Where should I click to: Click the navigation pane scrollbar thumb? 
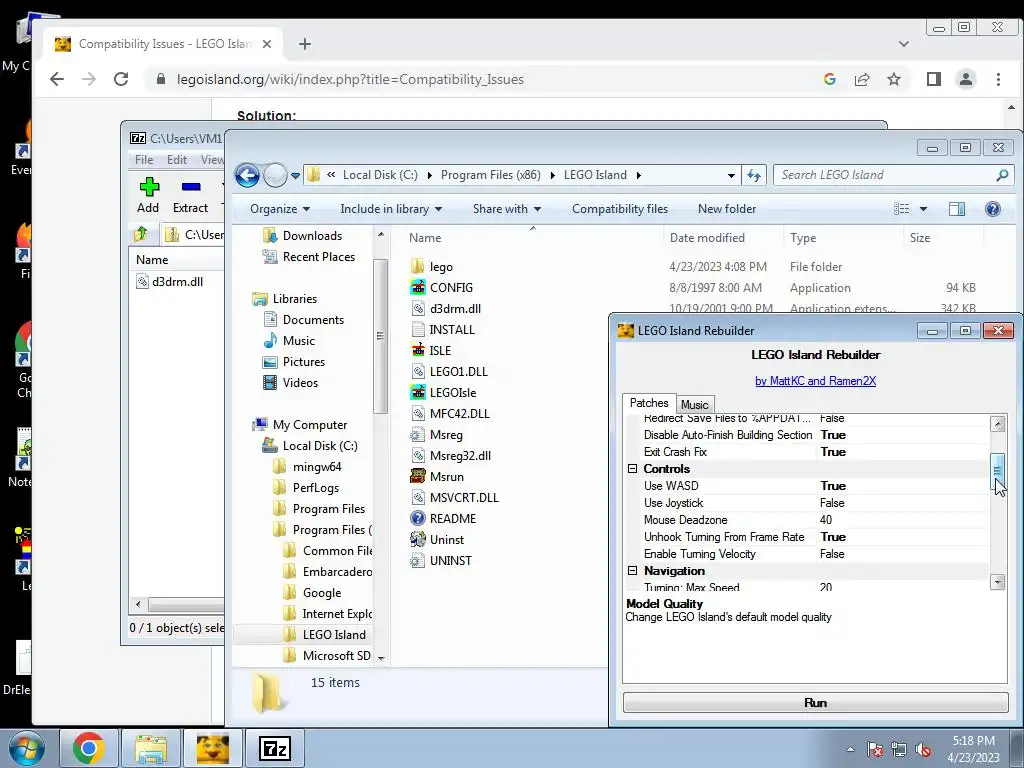pos(380,336)
